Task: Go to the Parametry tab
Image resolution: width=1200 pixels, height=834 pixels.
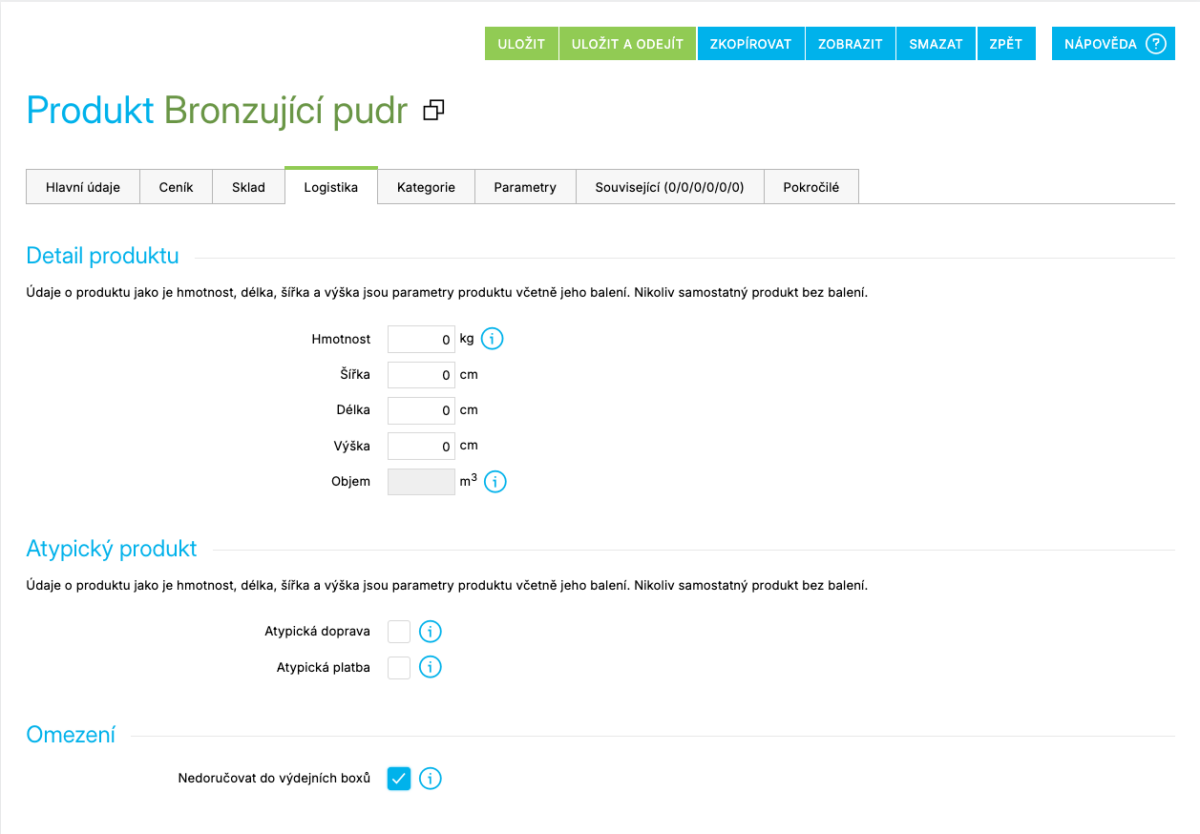Action: click(525, 187)
